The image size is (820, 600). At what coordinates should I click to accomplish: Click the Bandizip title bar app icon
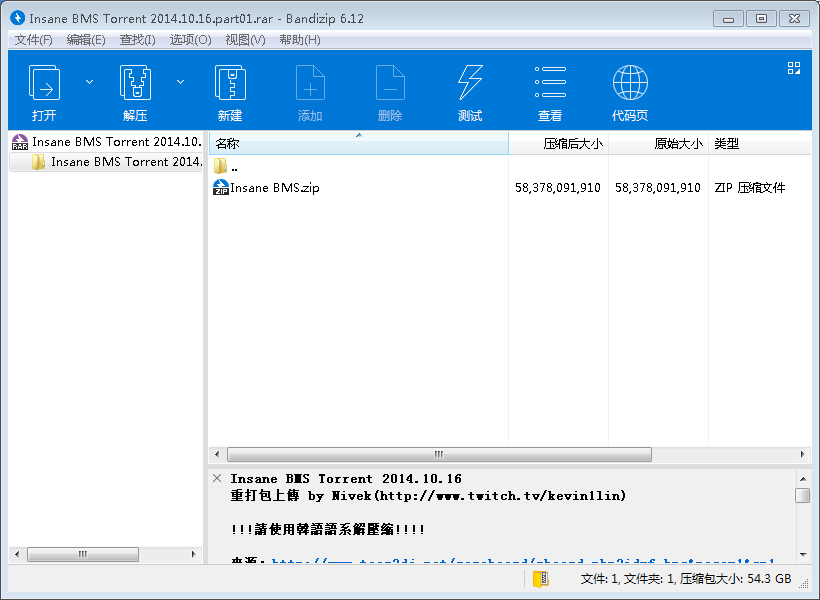coord(17,18)
